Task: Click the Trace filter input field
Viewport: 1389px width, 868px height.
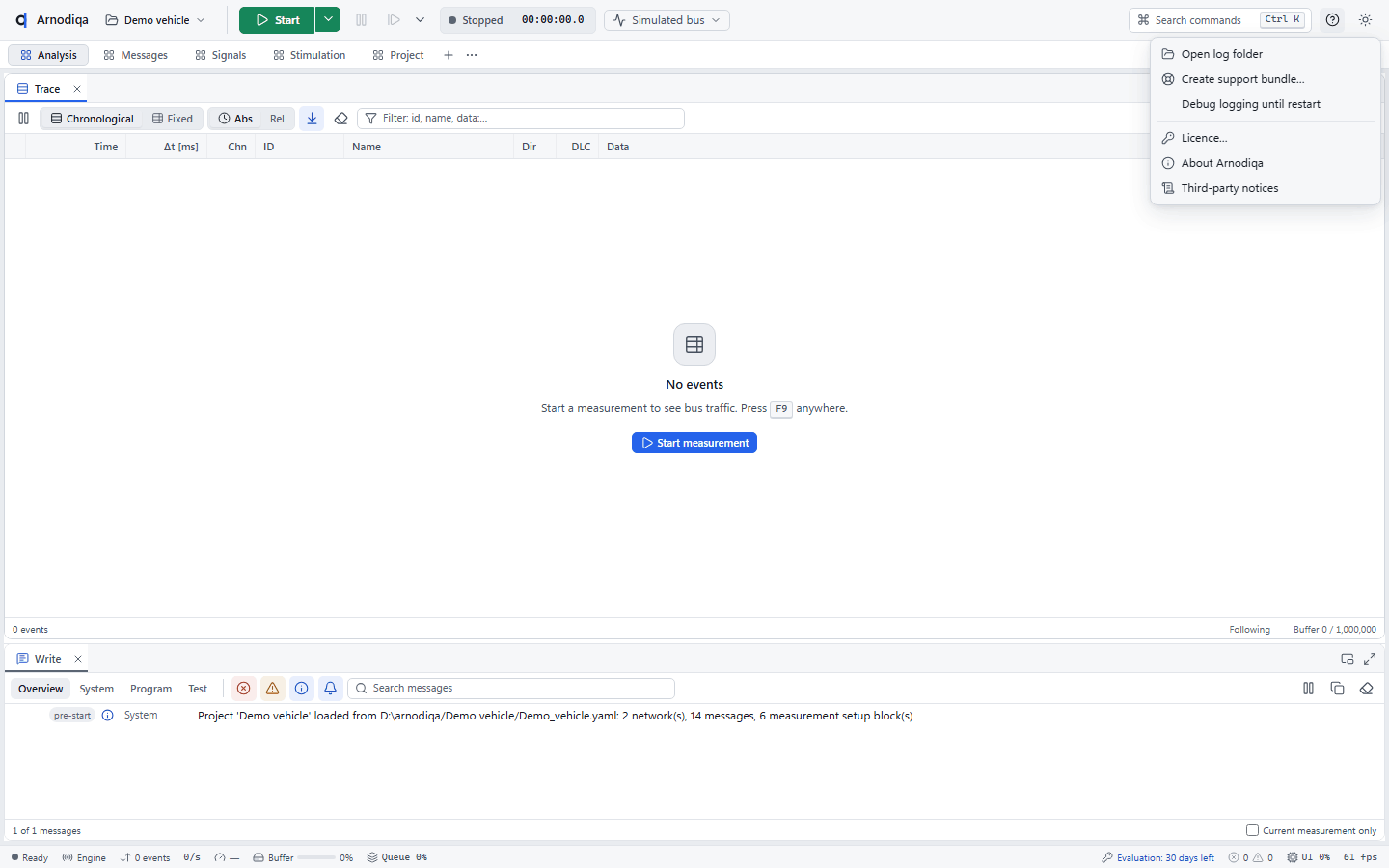Action: [521, 119]
